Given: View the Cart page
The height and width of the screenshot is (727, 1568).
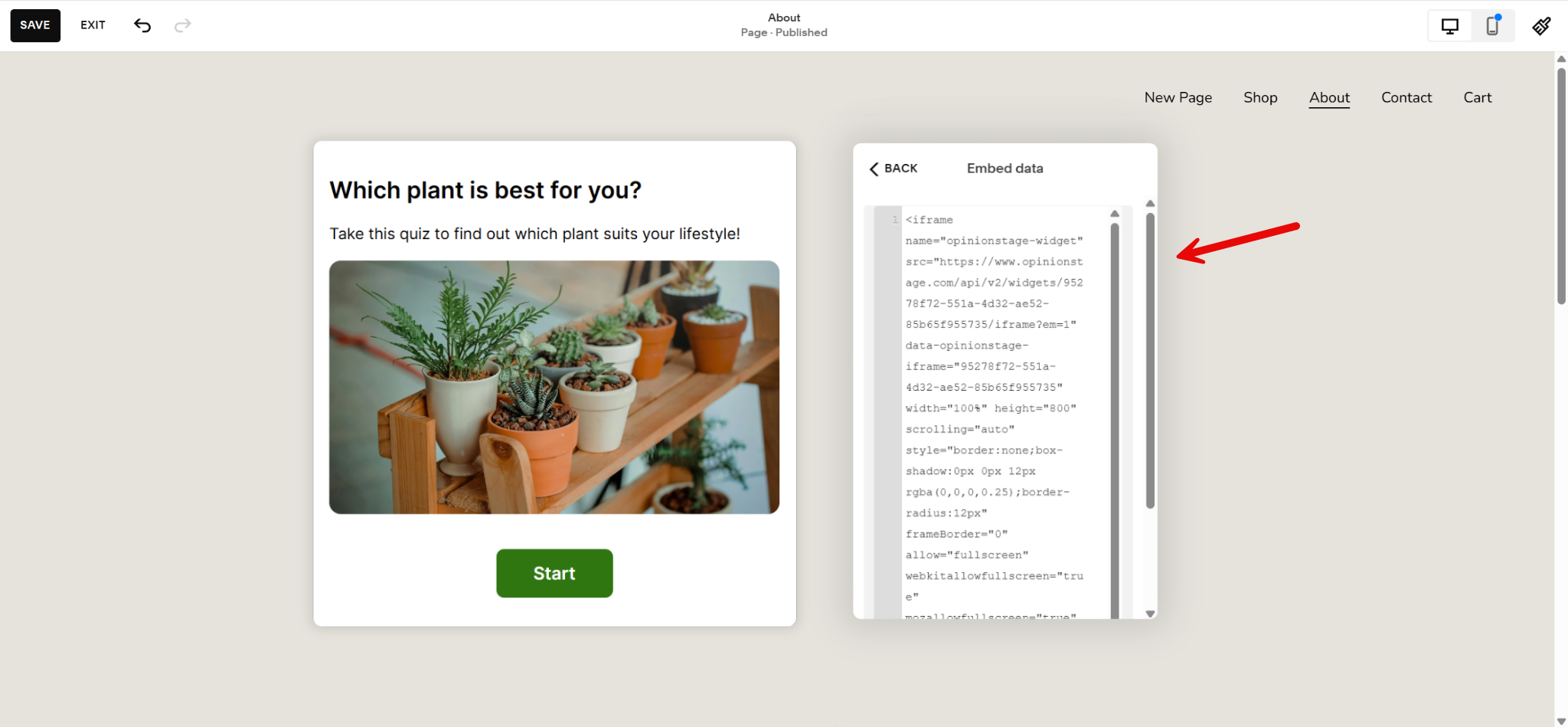Looking at the screenshot, I should pos(1477,97).
